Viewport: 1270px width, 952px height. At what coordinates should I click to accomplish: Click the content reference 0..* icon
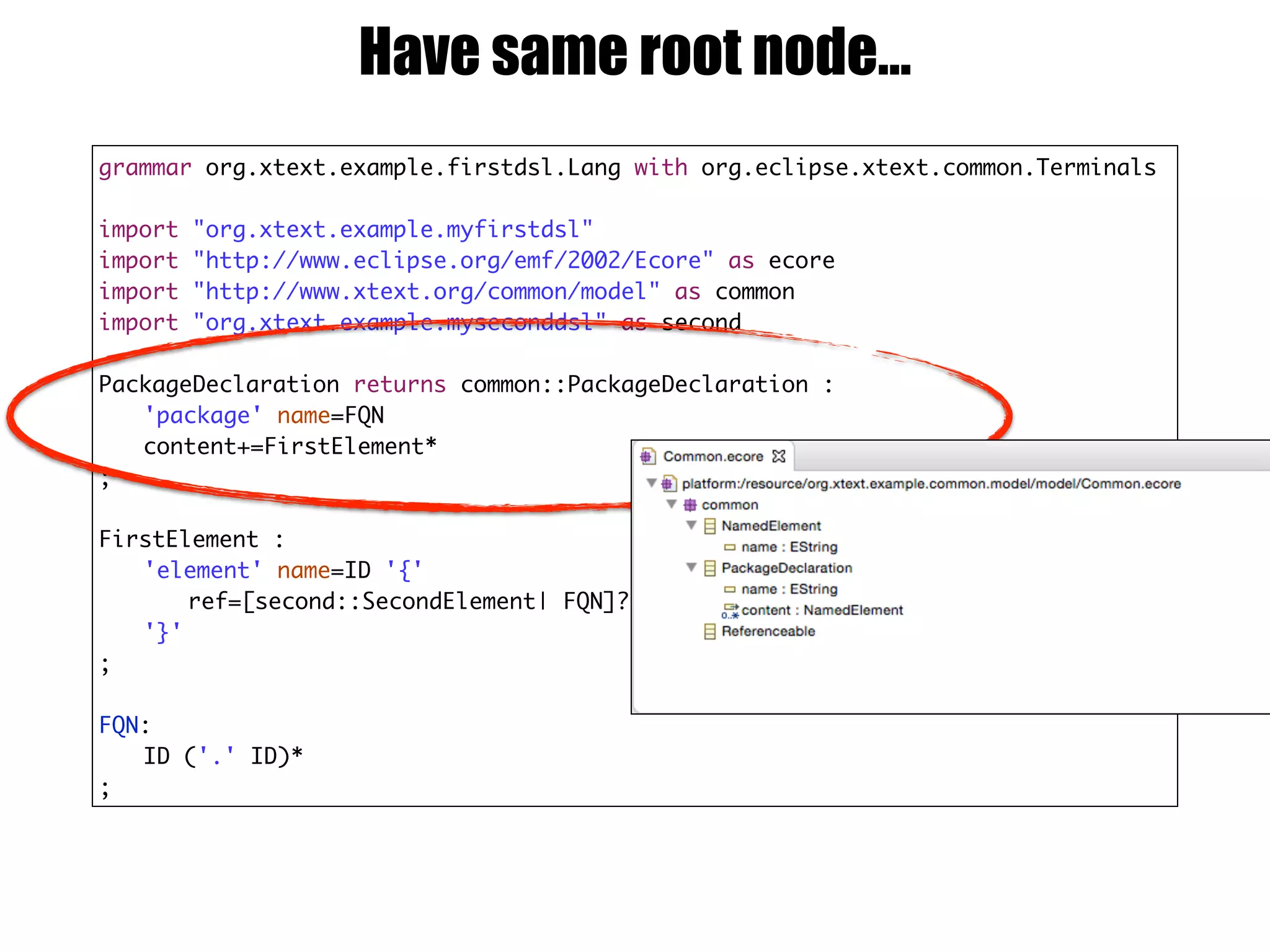tap(730, 610)
